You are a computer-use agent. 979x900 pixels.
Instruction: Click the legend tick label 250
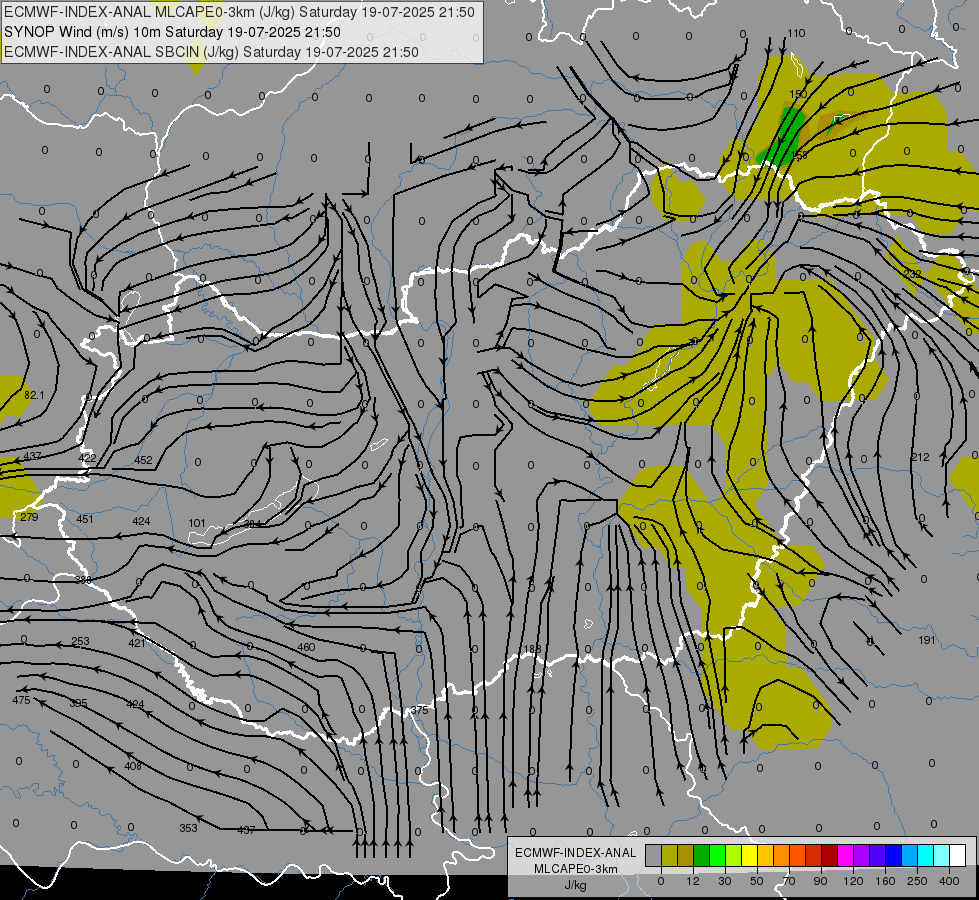(x=917, y=881)
